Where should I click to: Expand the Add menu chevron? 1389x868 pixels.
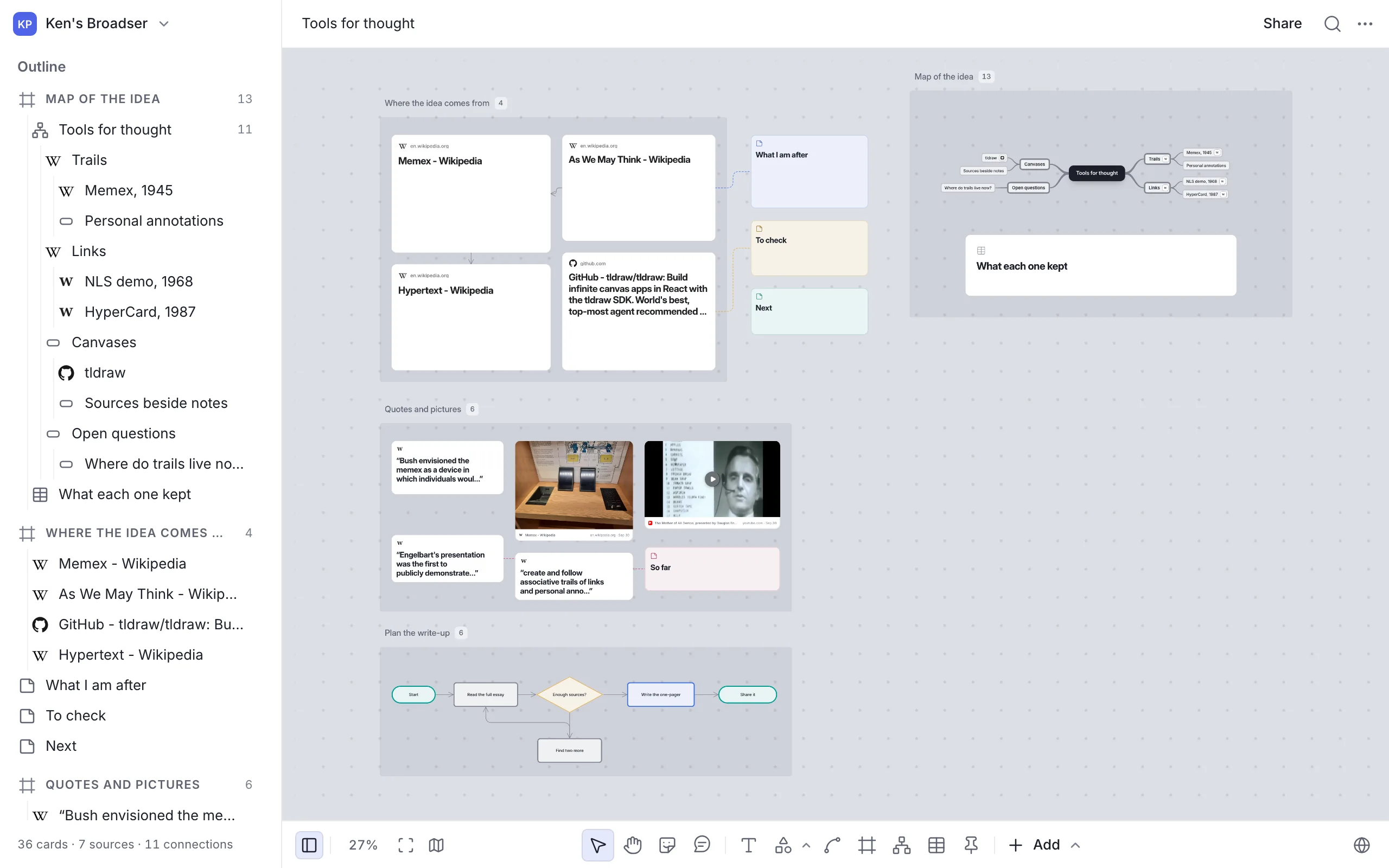click(1075, 845)
